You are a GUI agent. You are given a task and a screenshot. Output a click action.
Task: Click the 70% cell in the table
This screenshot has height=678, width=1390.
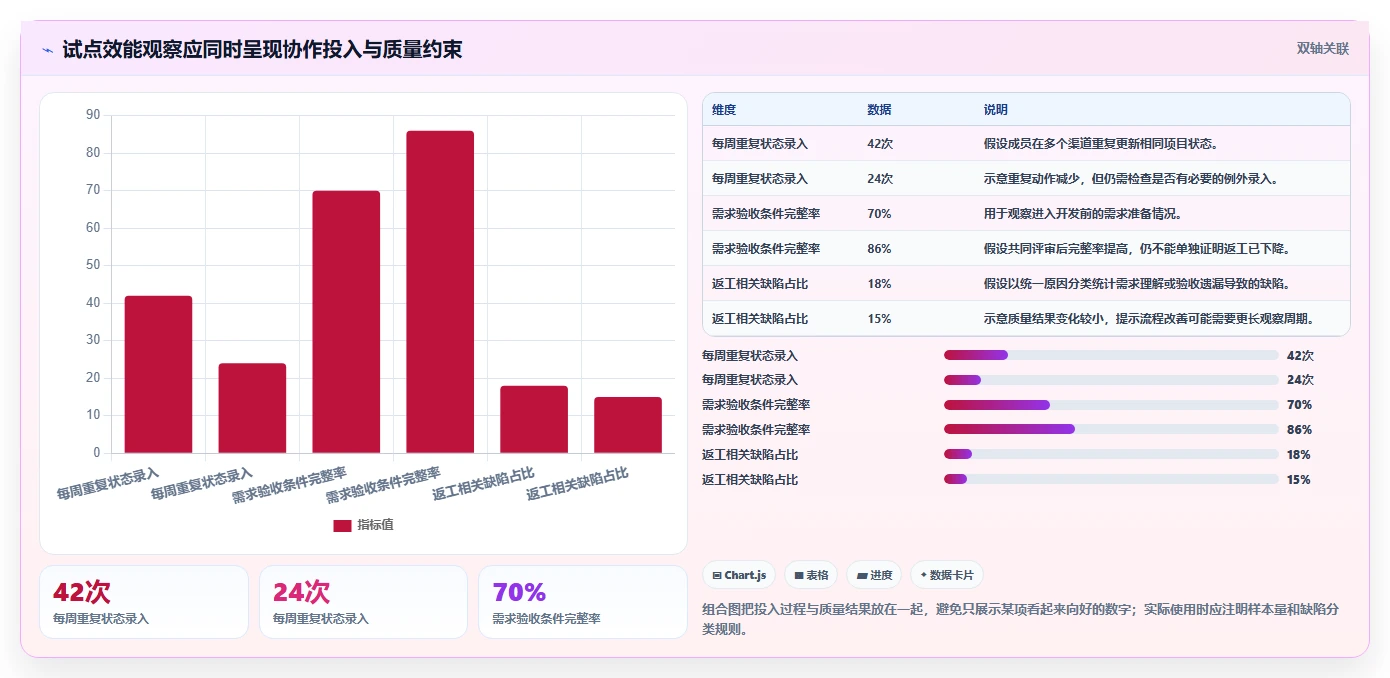coord(879,214)
